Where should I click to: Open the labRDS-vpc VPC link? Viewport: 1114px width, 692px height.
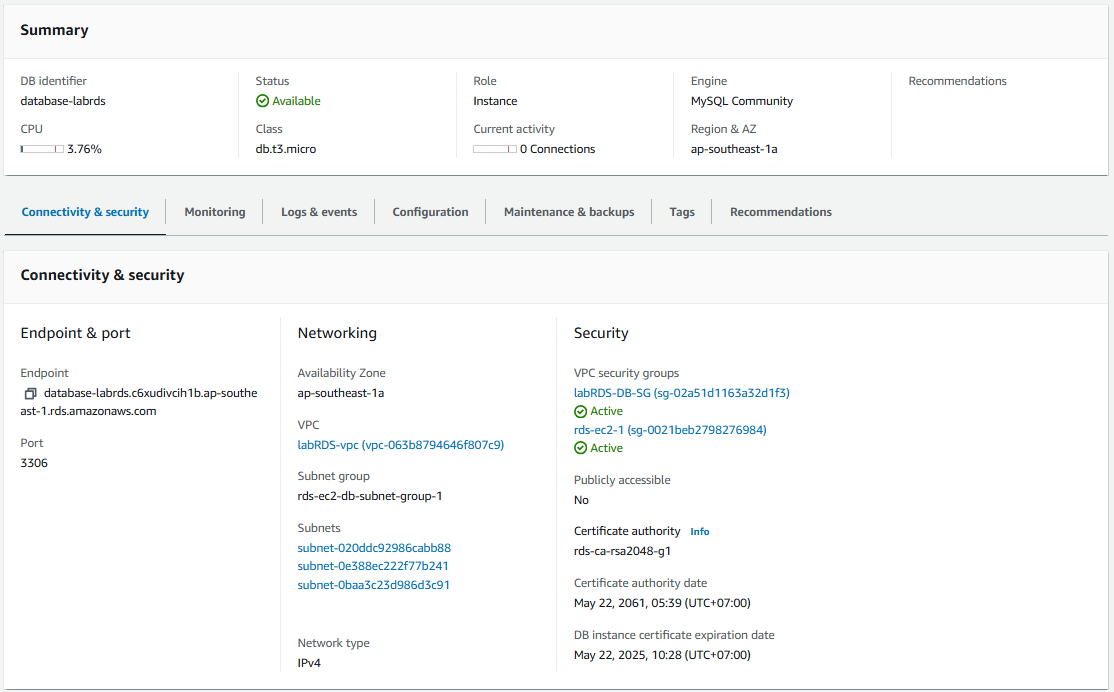[x=400, y=445]
